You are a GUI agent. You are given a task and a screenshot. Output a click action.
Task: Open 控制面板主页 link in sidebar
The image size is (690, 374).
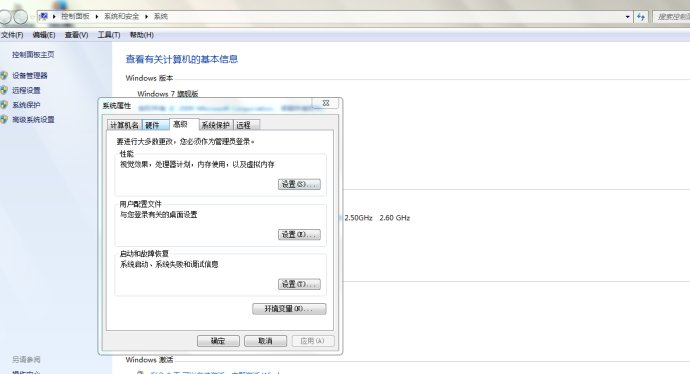pos(33,55)
